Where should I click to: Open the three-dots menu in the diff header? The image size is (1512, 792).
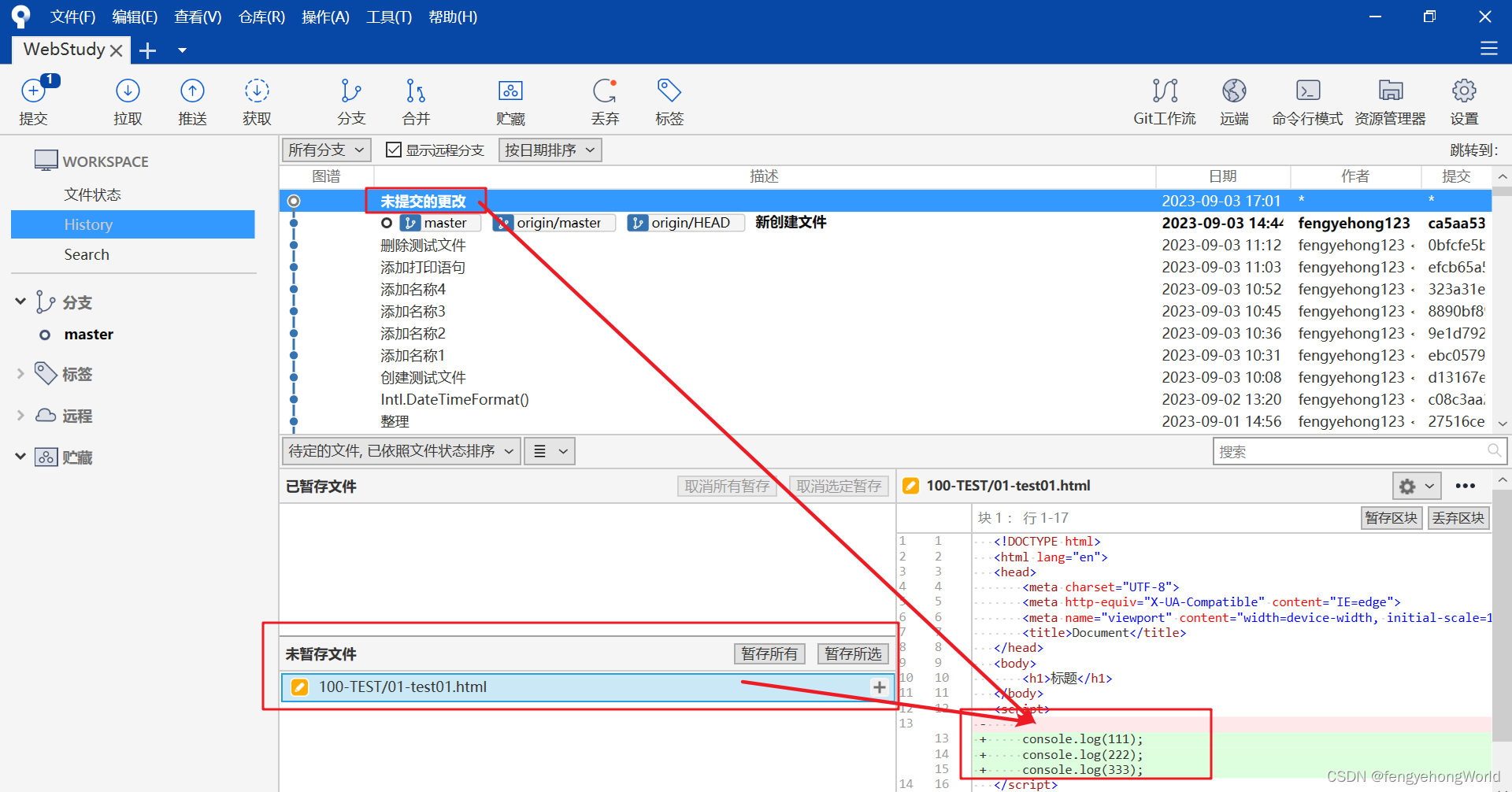(x=1465, y=486)
